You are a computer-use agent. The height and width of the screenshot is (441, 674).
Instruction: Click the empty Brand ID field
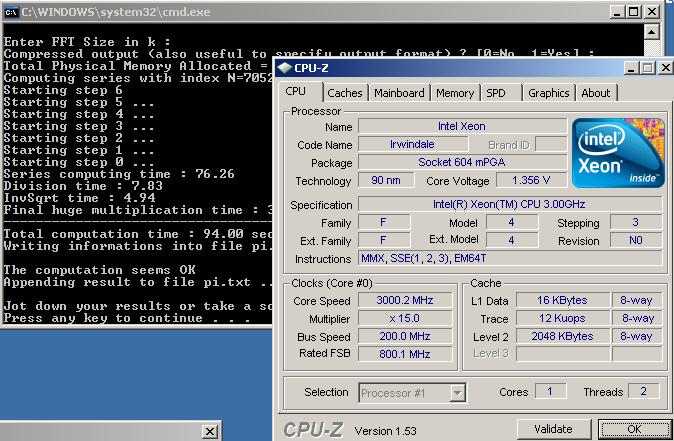tap(551, 144)
